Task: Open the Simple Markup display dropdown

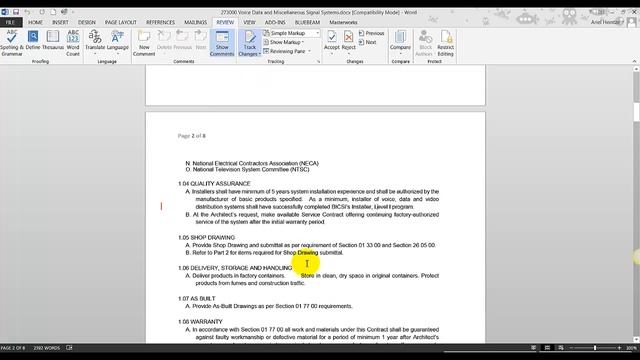Action: tap(291, 33)
